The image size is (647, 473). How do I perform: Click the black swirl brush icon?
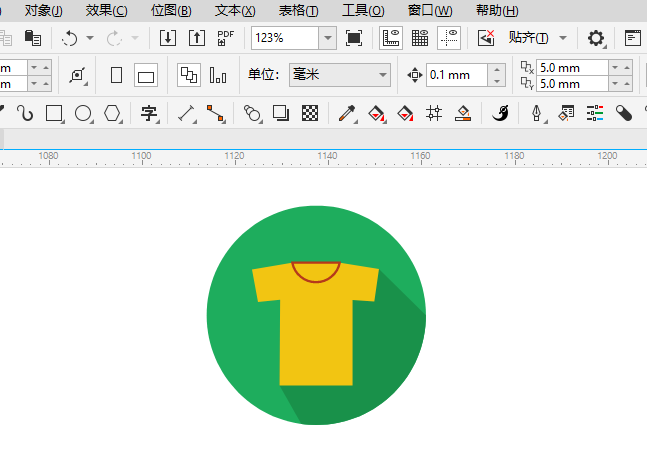click(x=500, y=113)
